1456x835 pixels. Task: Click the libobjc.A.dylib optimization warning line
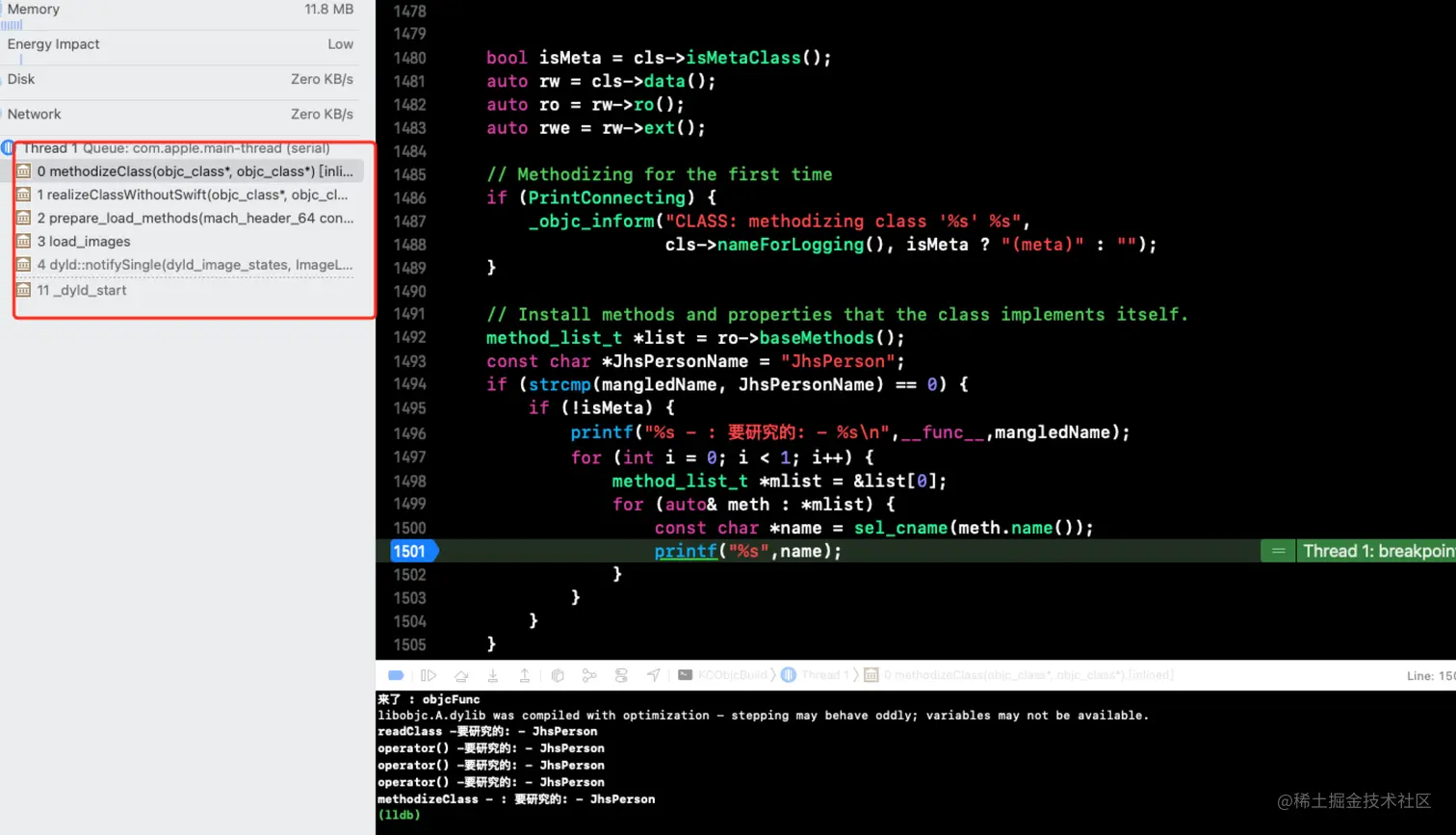[763, 716]
